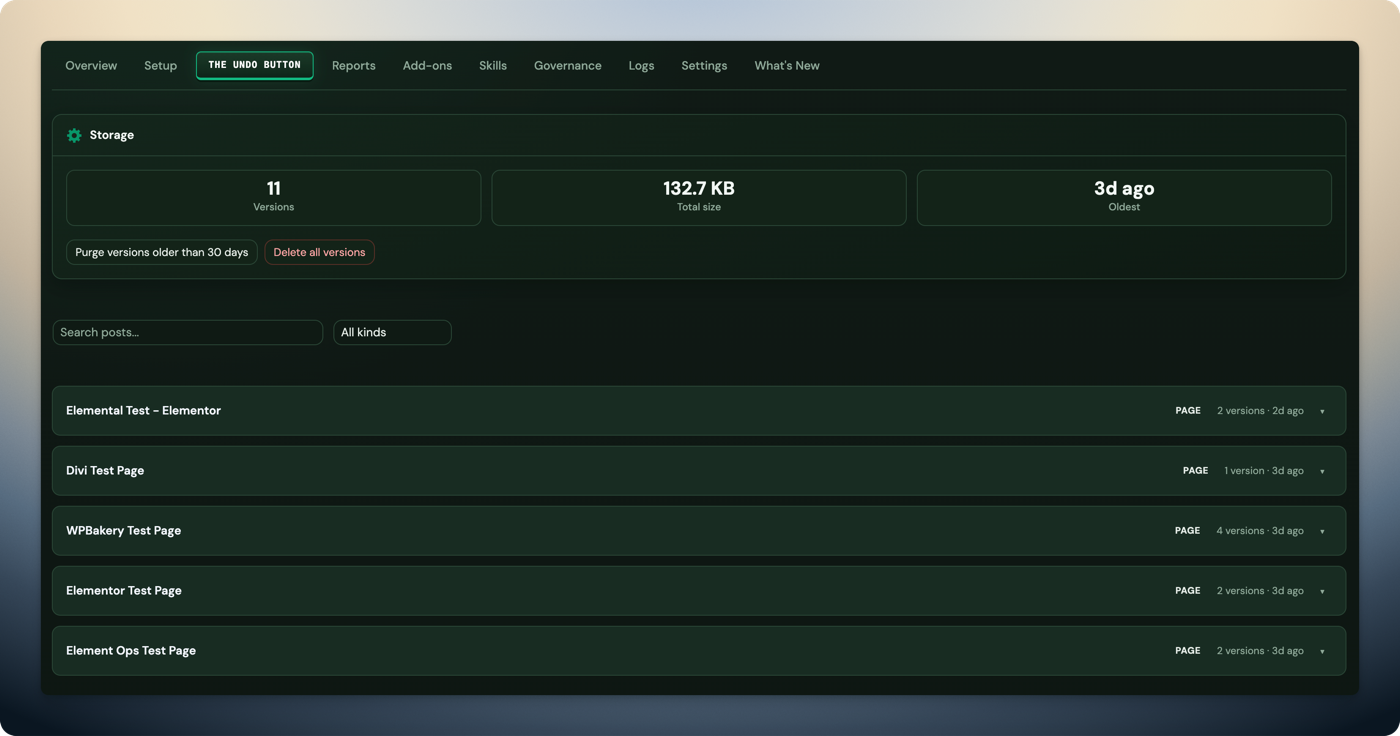Select The Undo Button tab
Viewport: 1400px width, 736px height.
pos(254,65)
